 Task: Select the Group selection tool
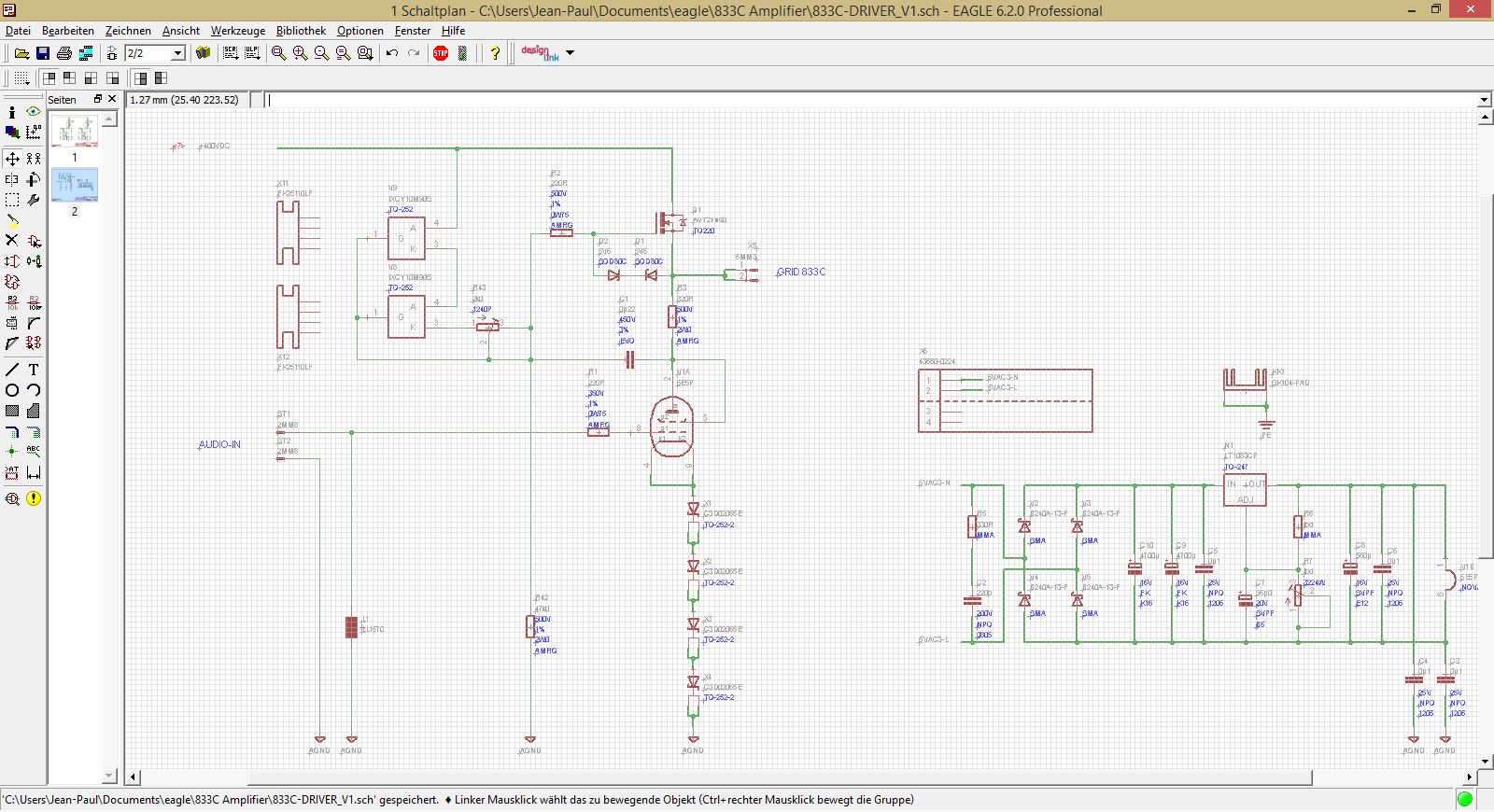(x=12, y=200)
